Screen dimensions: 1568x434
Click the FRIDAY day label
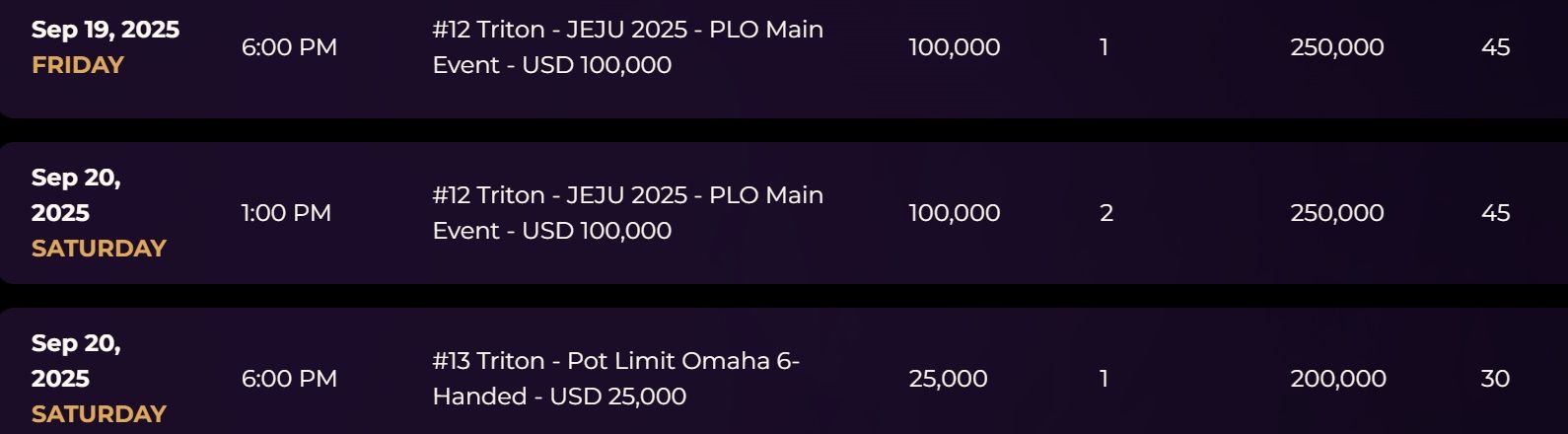pos(78,65)
